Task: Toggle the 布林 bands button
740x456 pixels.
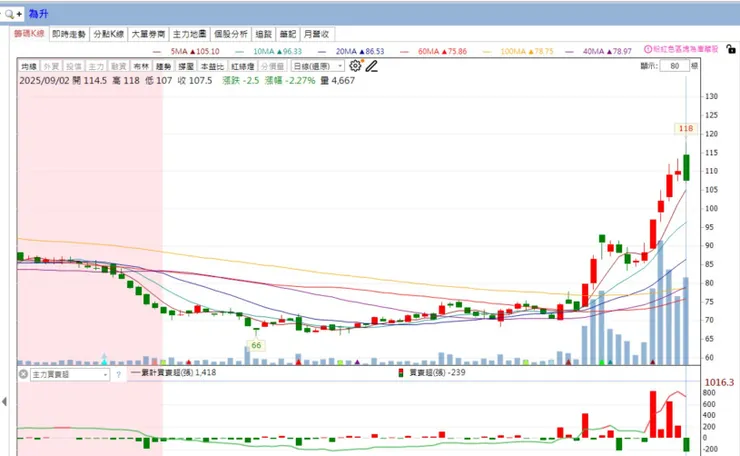Action: pos(141,67)
